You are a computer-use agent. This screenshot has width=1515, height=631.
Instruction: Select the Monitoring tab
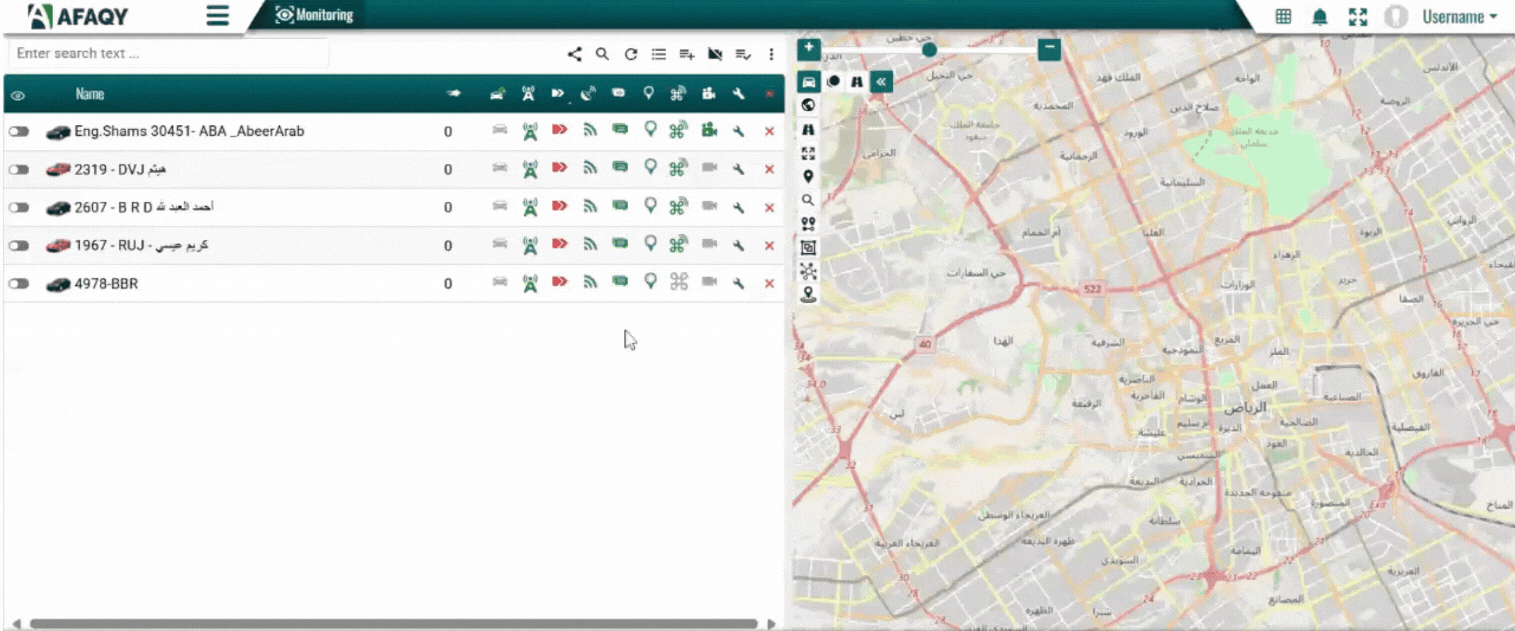click(314, 15)
